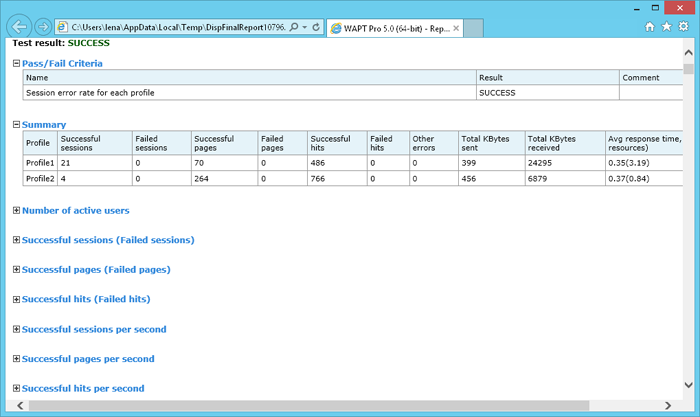Click the Successful pages column header

pos(225,143)
